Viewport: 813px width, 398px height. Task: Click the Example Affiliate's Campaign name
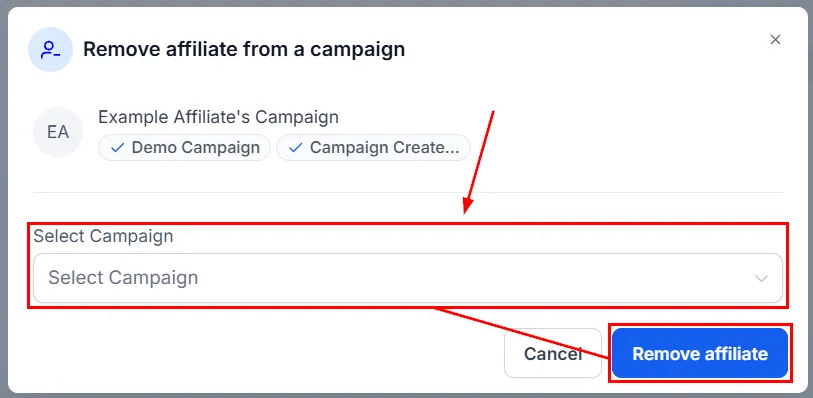218,117
